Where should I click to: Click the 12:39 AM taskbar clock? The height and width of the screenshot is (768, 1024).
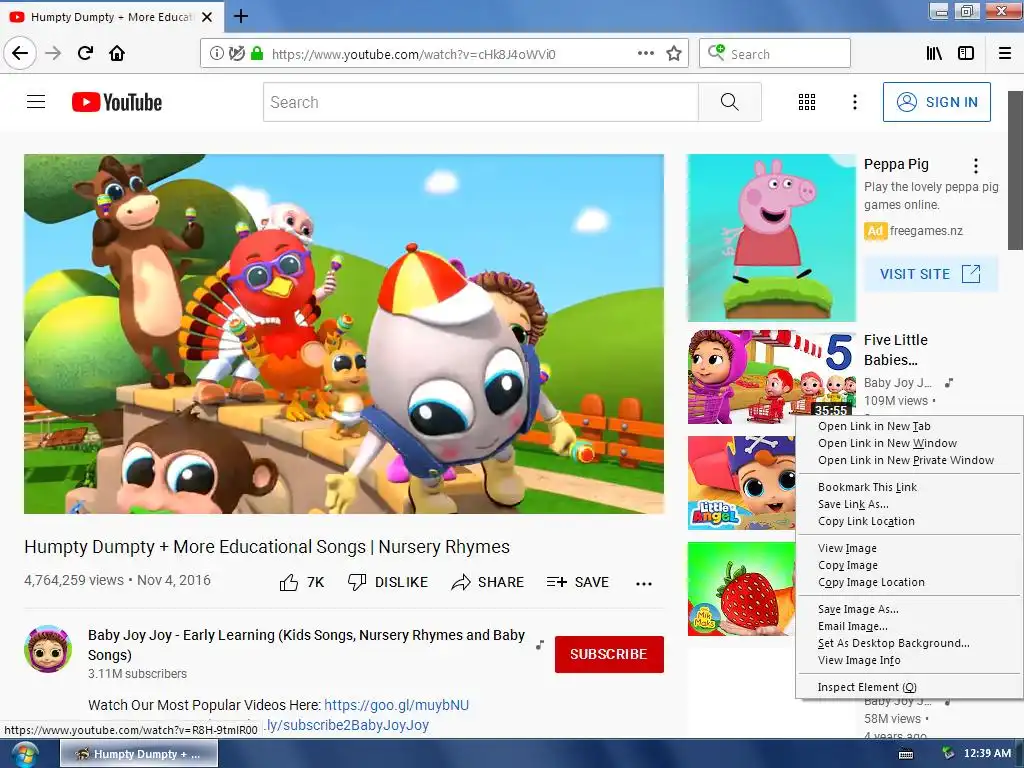987,754
